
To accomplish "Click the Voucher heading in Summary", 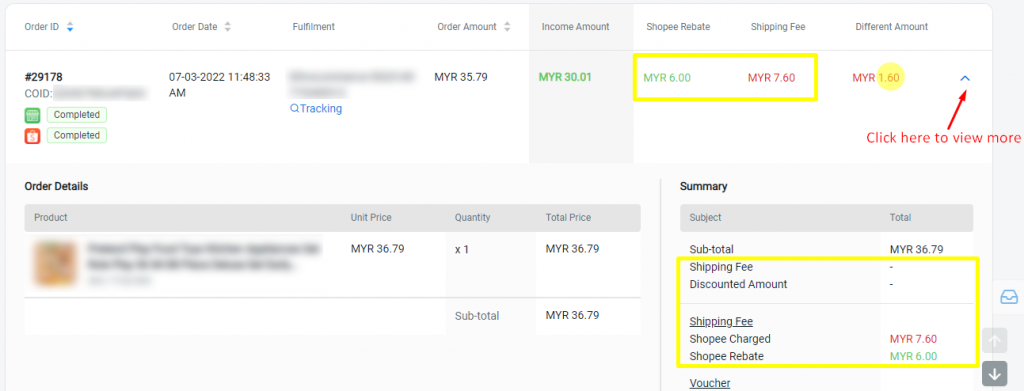I will click(x=710, y=383).
